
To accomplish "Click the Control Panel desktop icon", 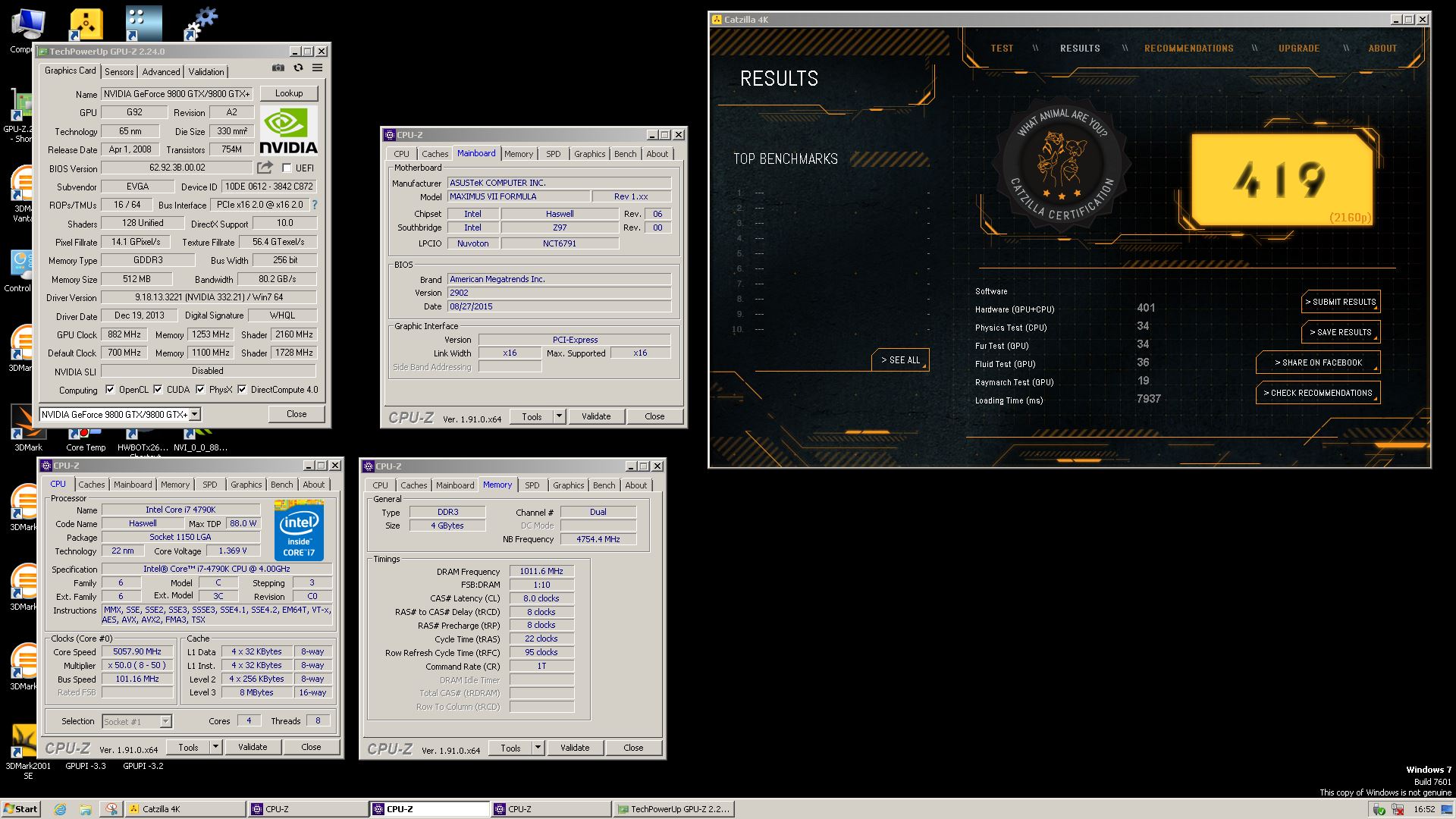I will [20, 271].
